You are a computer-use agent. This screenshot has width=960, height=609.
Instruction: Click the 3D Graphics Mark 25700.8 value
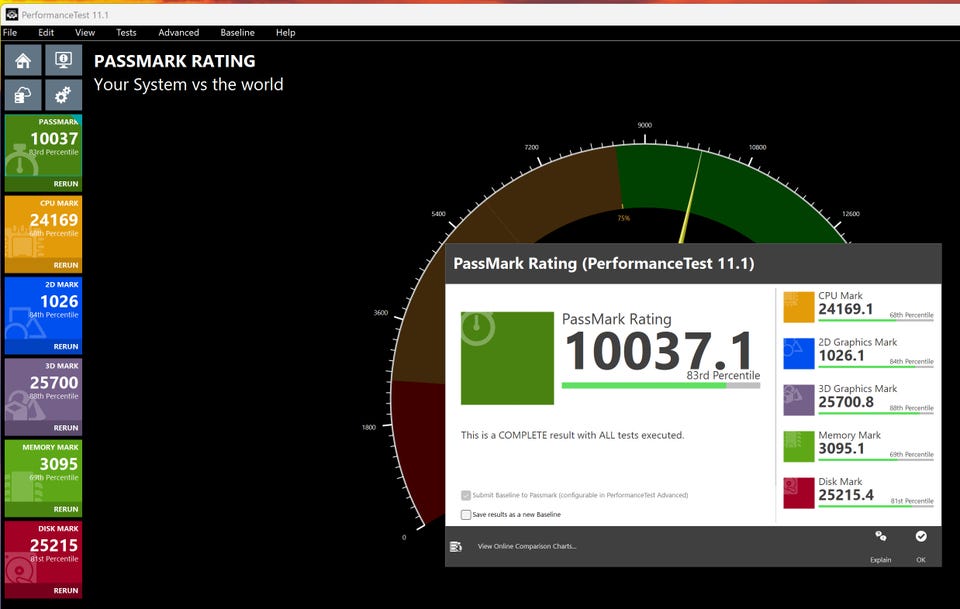[x=846, y=403]
